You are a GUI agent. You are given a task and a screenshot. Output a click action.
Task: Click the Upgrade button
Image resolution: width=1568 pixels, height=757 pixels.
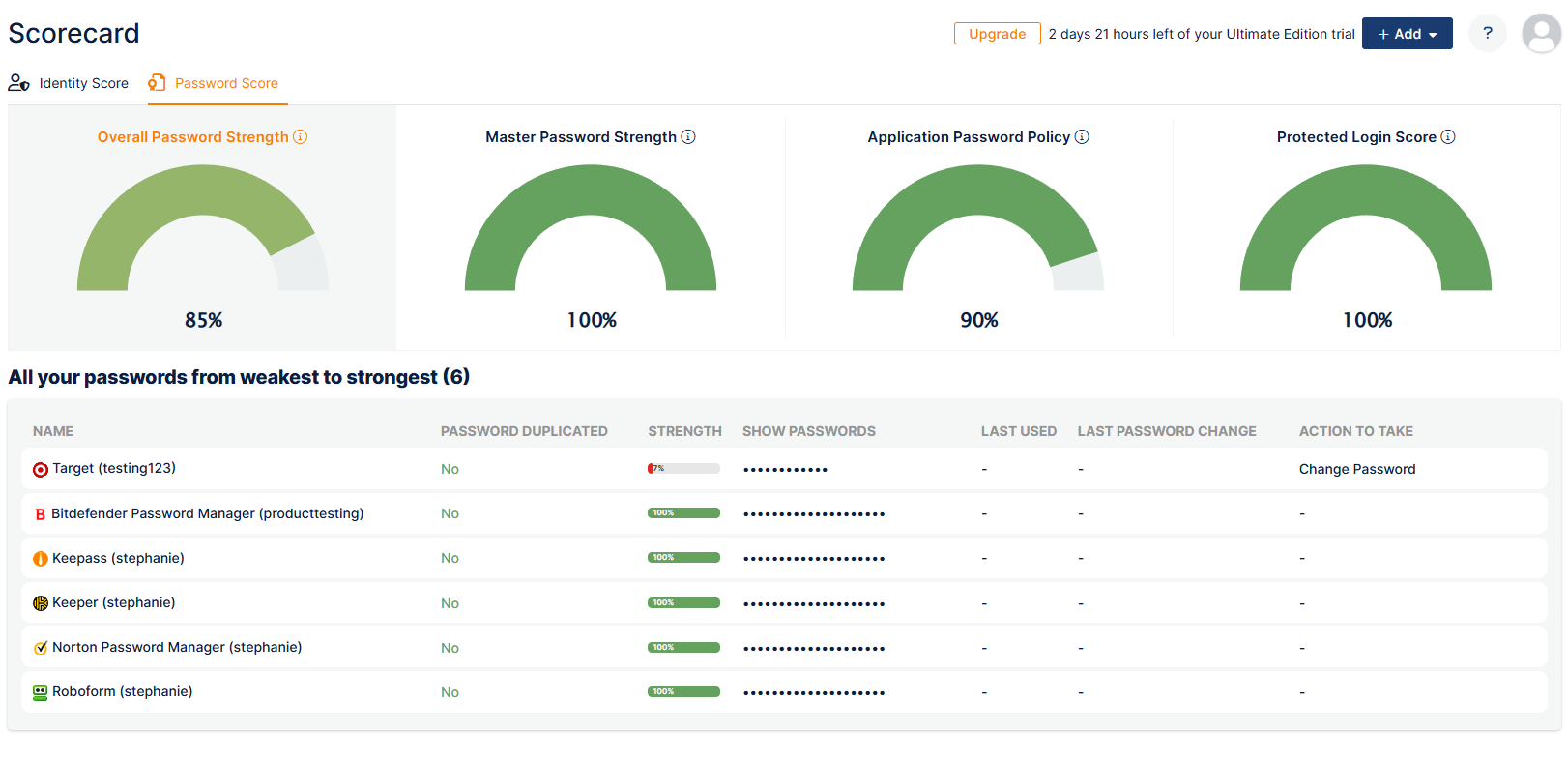(998, 34)
